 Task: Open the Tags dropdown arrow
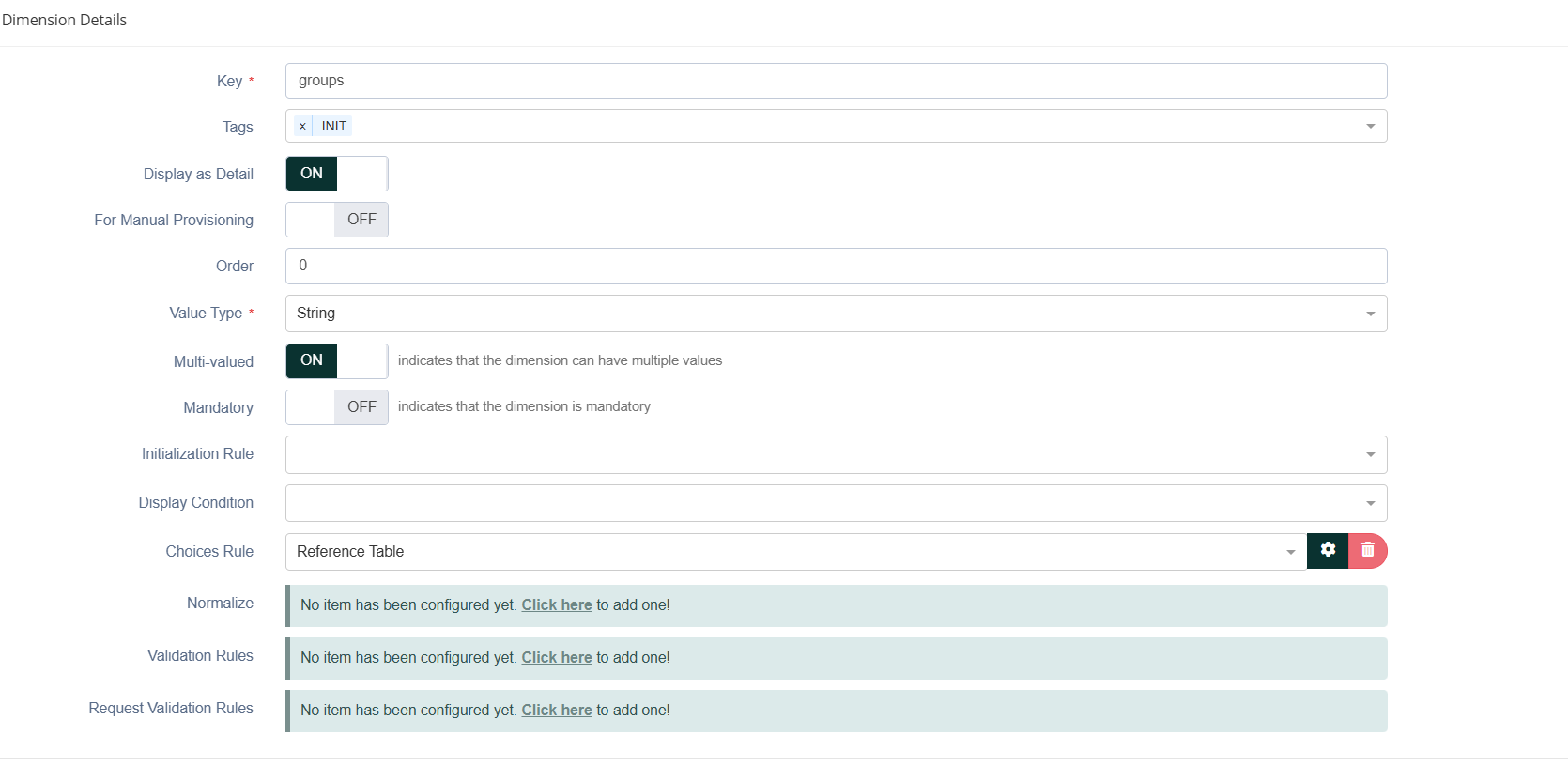[1371, 126]
